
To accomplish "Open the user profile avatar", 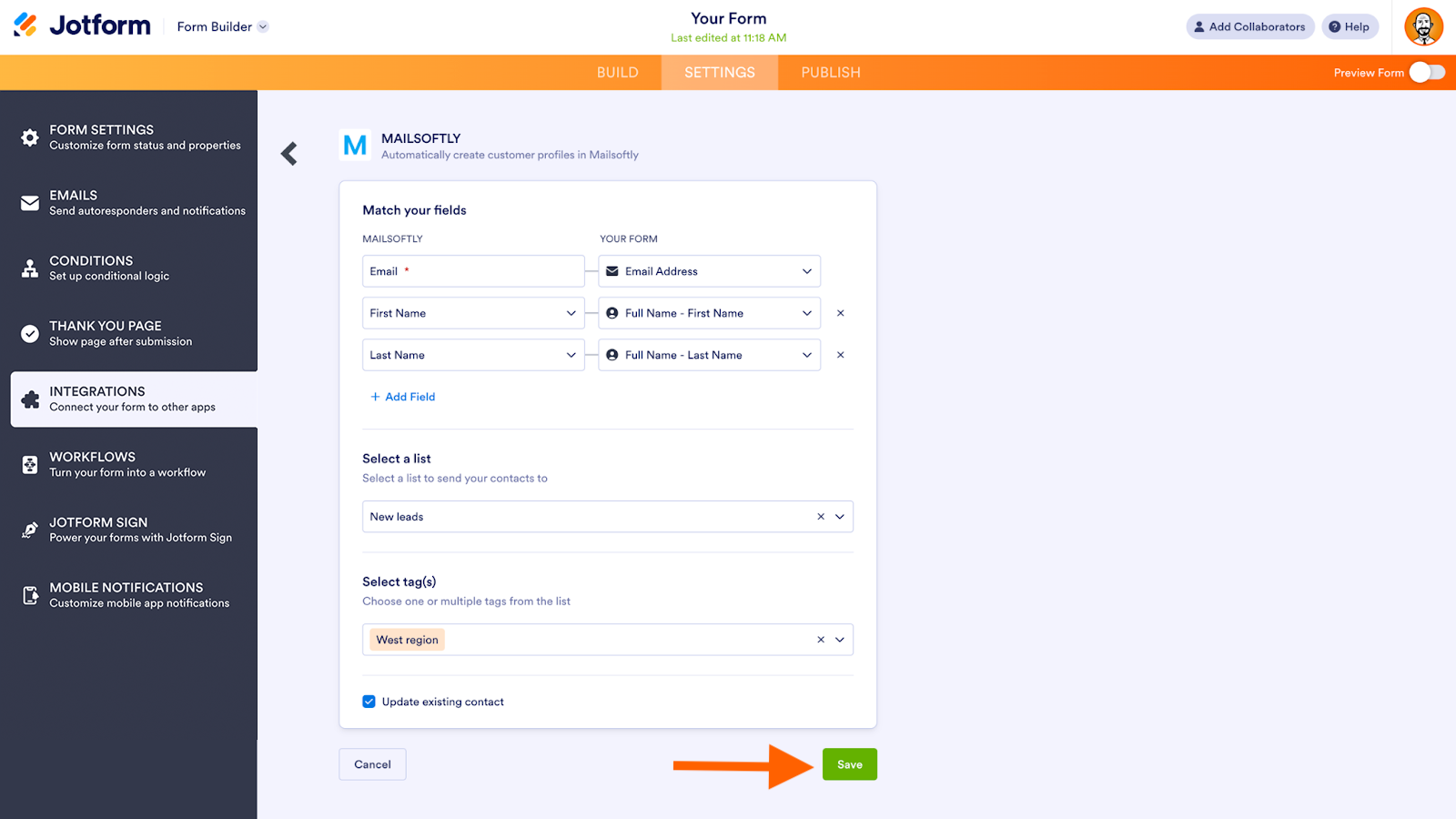I will click(1423, 26).
